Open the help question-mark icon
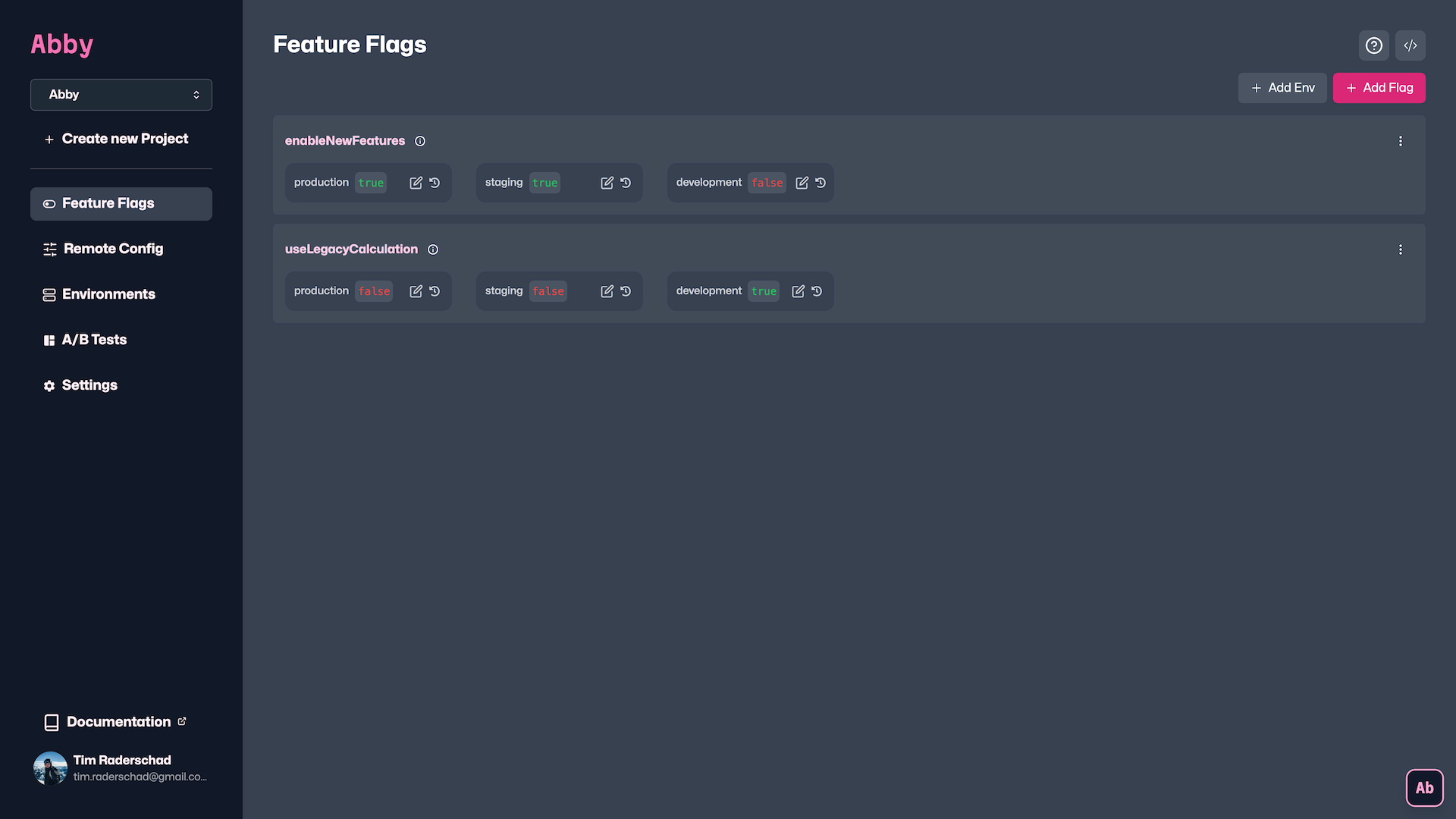 click(1373, 45)
